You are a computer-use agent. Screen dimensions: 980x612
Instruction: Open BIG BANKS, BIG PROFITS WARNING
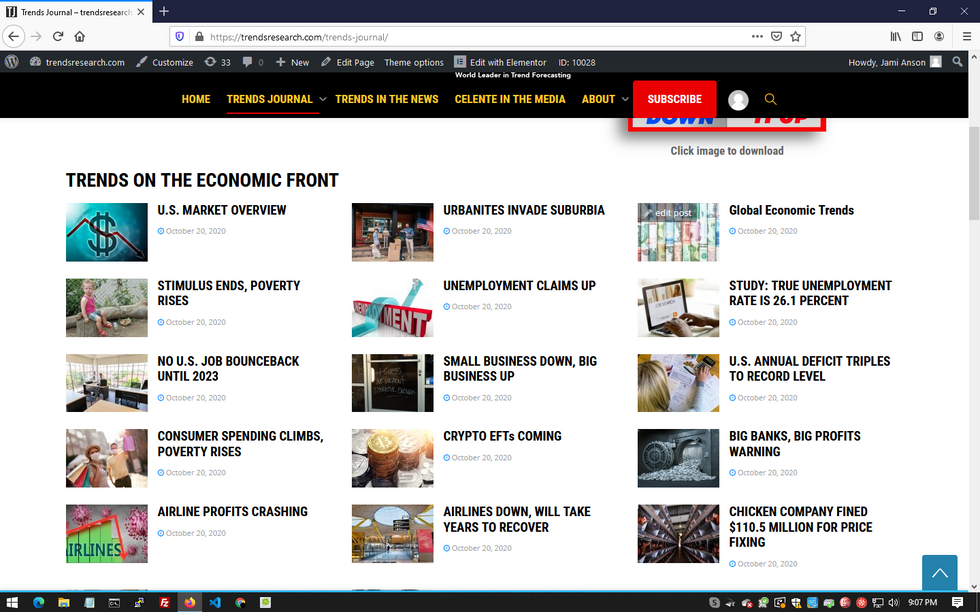(x=794, y=444)
